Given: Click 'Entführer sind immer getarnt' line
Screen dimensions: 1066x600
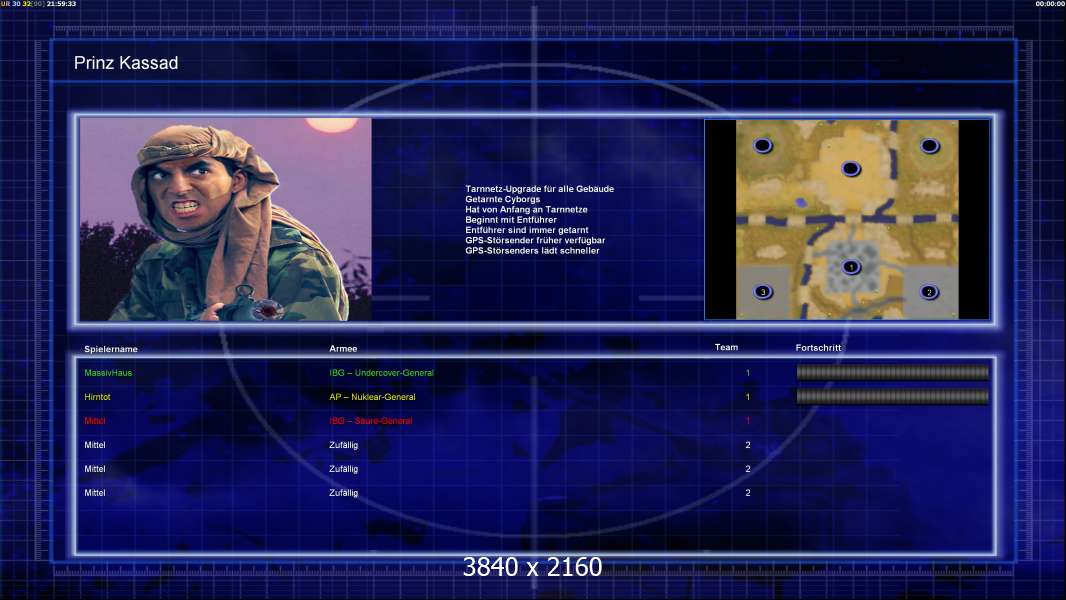Looking at the screenshot, I should pos(527,230).
